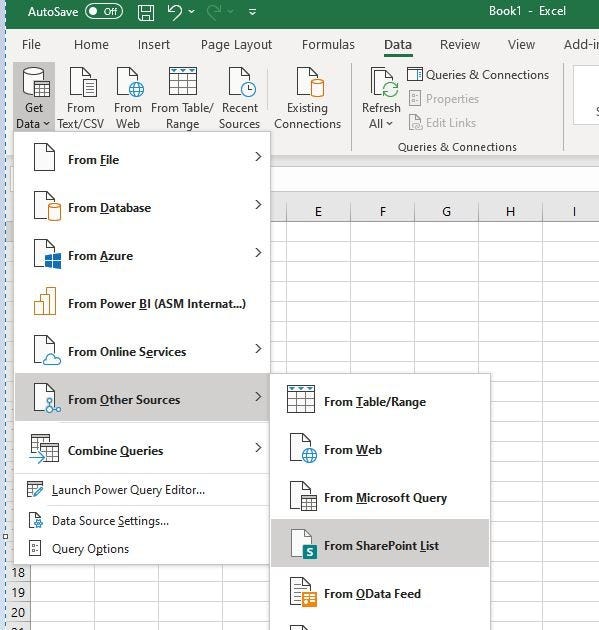
Task: Click the Power BI bars icon
Action: click(x=45, y=301)
